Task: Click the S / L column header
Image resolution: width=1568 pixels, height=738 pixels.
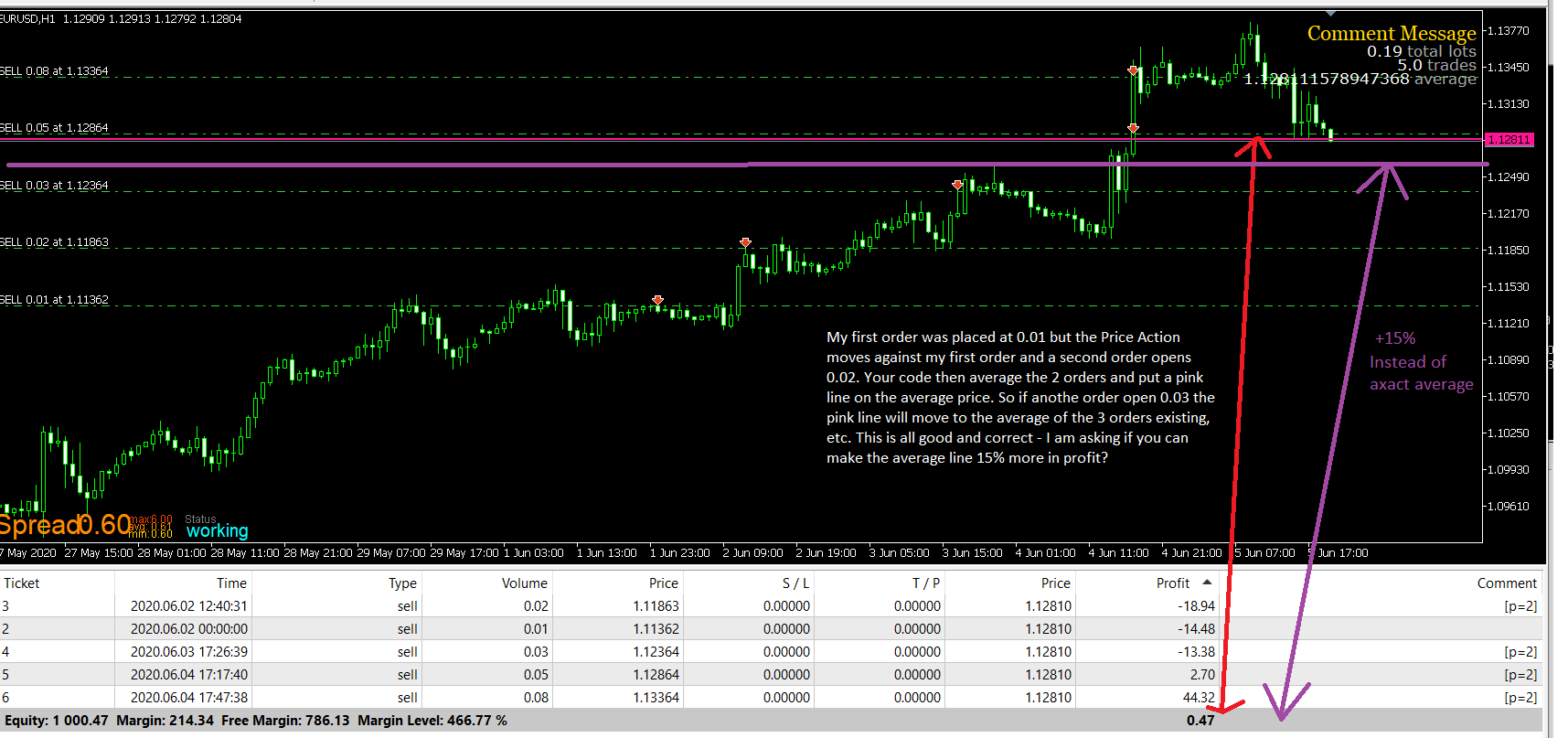Action: coord(795,583)
